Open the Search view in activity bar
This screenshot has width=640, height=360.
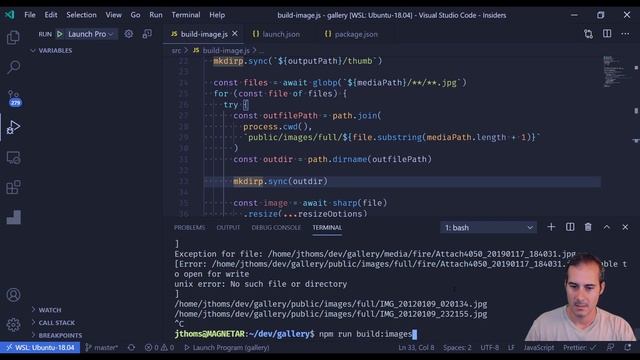13,67
